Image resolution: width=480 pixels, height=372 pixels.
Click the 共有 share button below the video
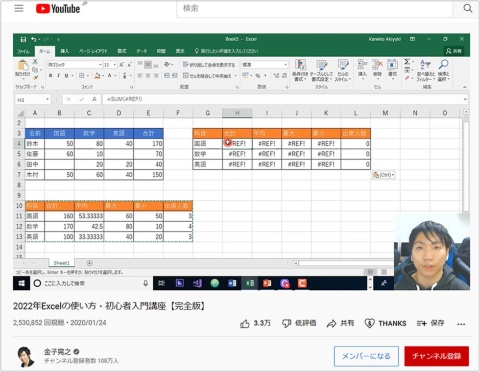340,323
